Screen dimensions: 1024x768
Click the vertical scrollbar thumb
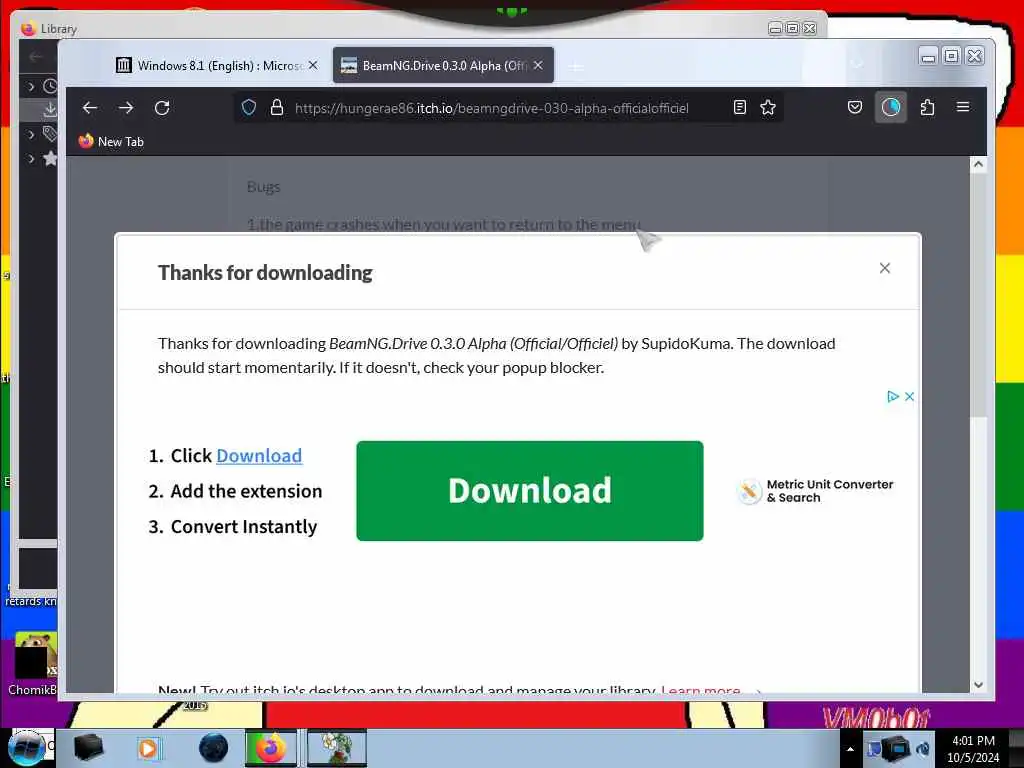coord(978,294)
